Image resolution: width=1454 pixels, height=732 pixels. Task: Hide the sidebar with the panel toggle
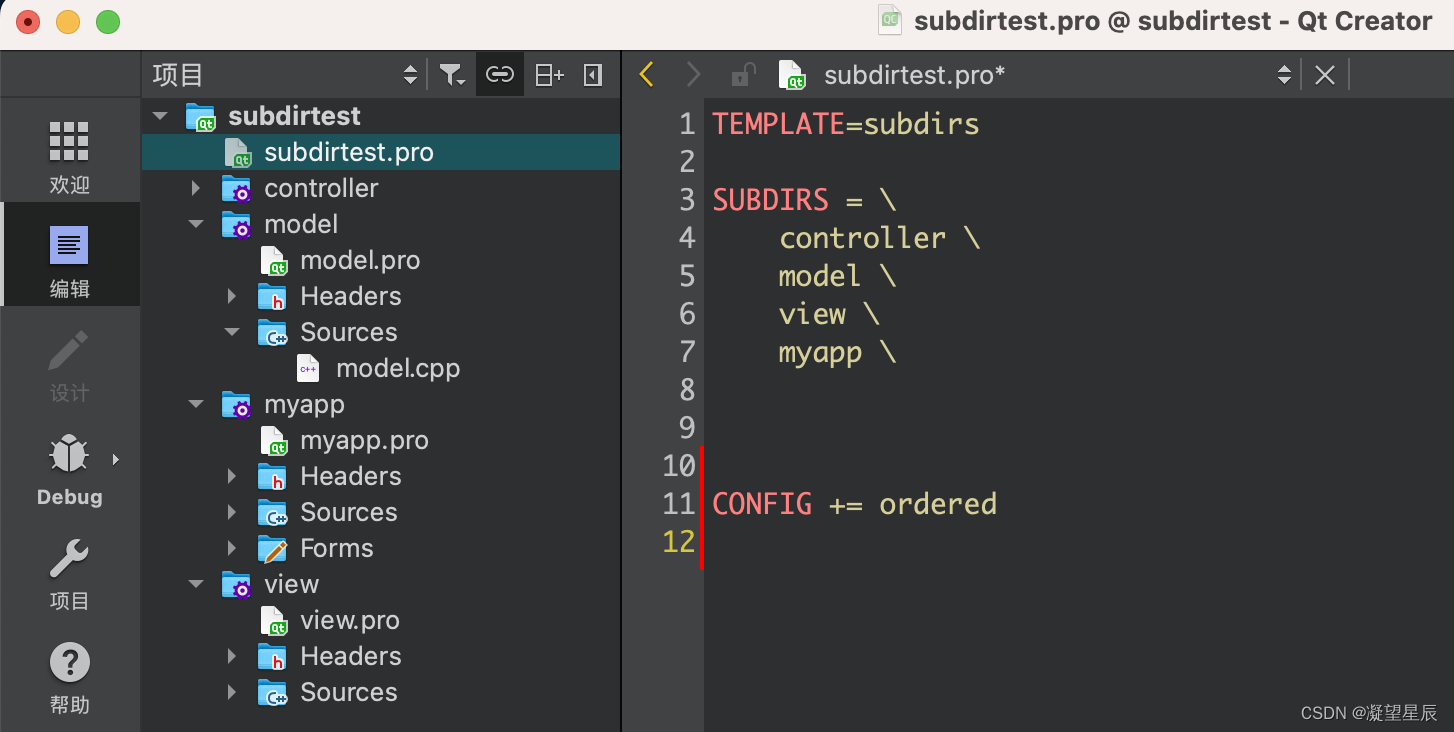(x=592, y=74)
